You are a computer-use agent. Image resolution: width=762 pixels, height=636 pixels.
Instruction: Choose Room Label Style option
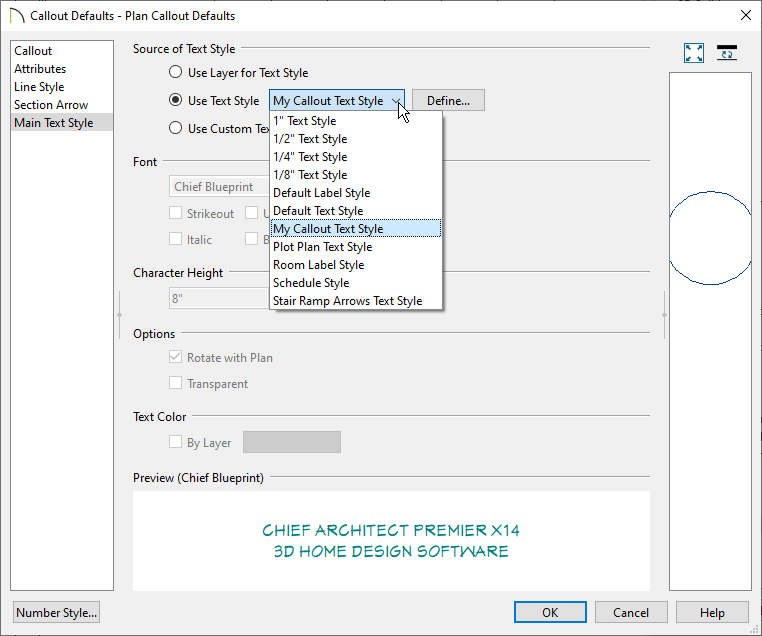coord(356,264)
